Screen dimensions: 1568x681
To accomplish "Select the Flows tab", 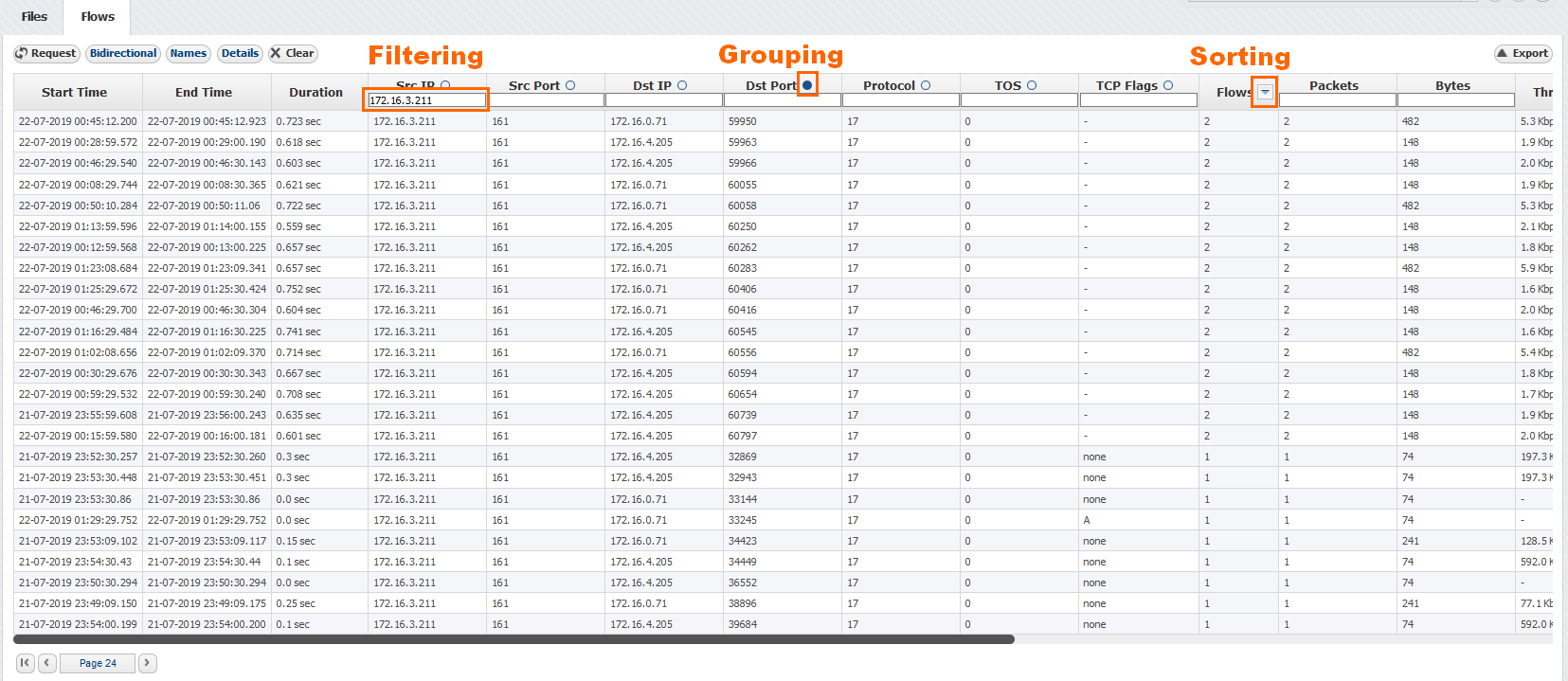I will point(98,16).
